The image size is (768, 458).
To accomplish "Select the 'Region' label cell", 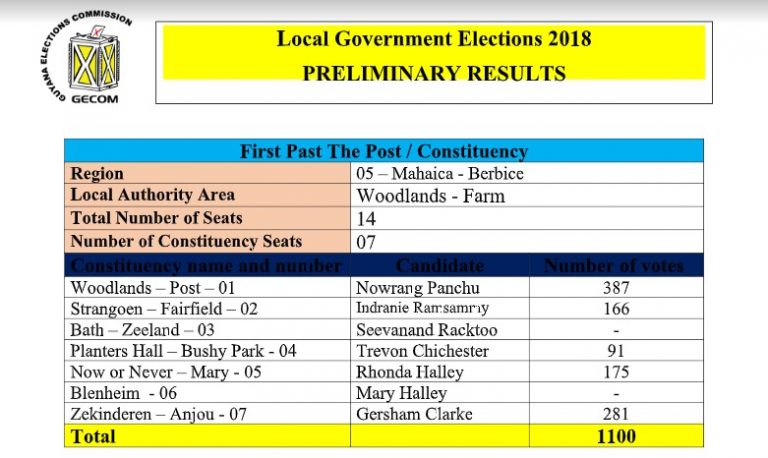I will coord(208,173).
